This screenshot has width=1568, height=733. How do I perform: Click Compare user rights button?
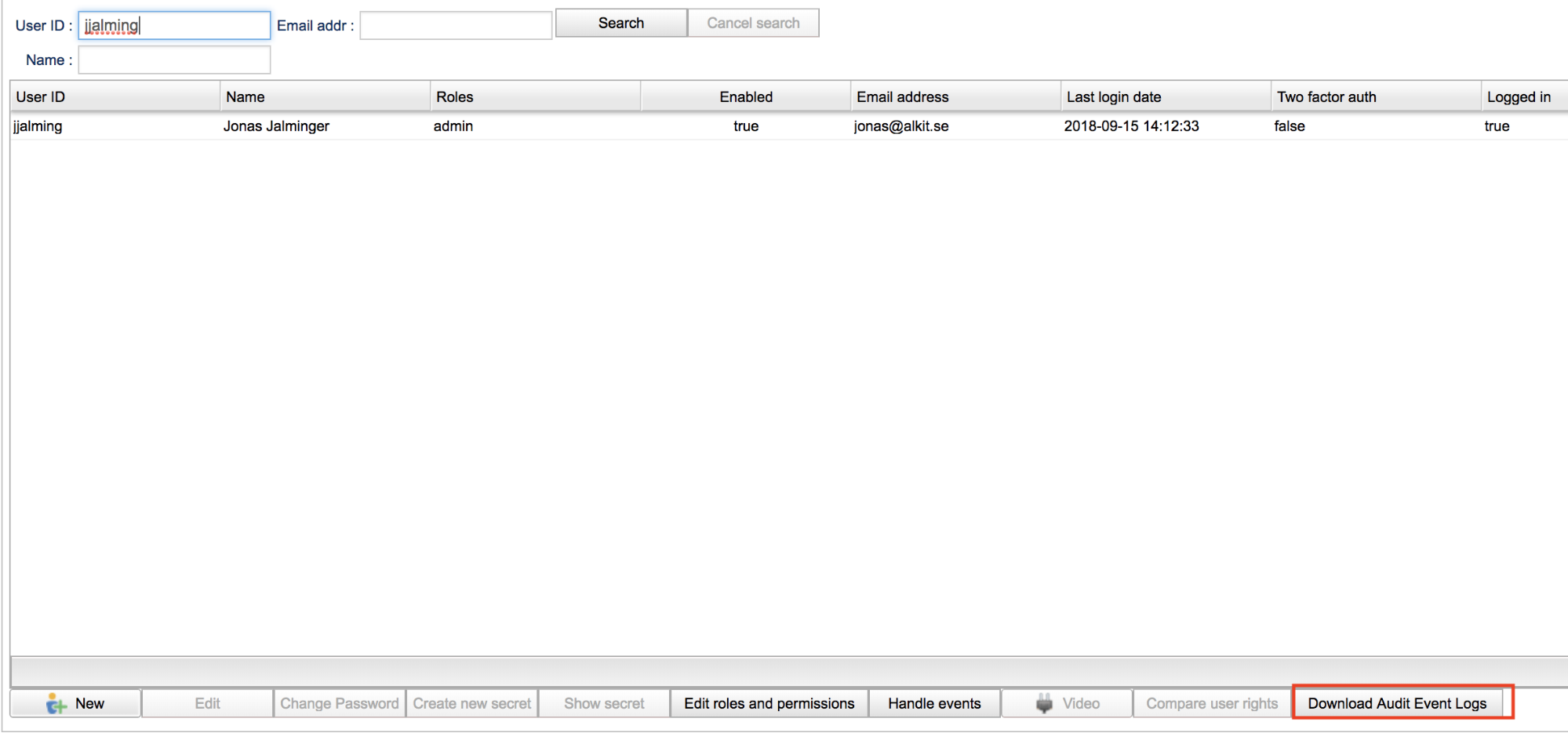[x=1212, y=703]
